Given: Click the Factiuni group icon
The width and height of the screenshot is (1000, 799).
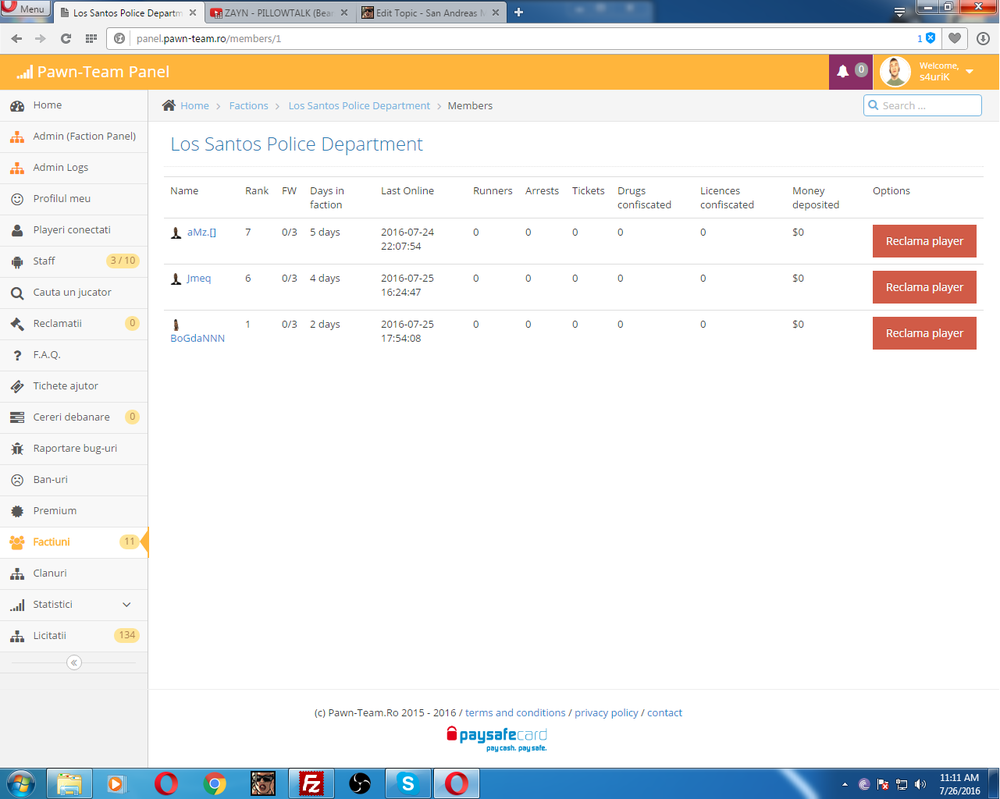Looking at the screenshot, I should [17, 542].
